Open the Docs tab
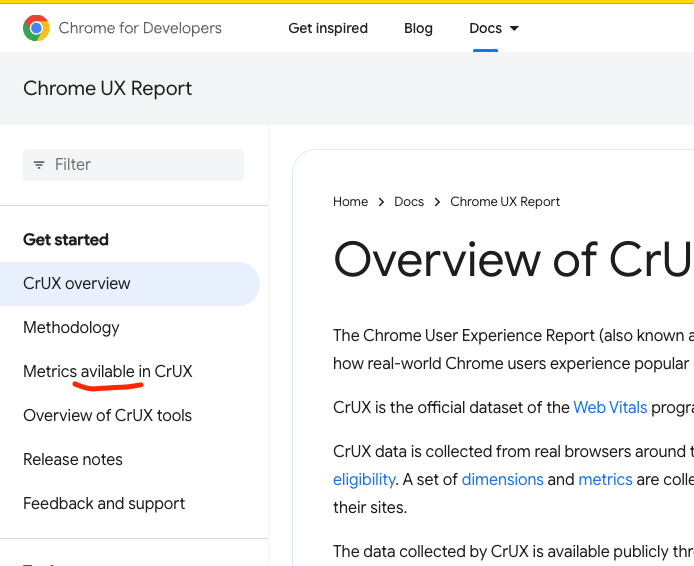 pyautogui.click(x=485, y=28)
